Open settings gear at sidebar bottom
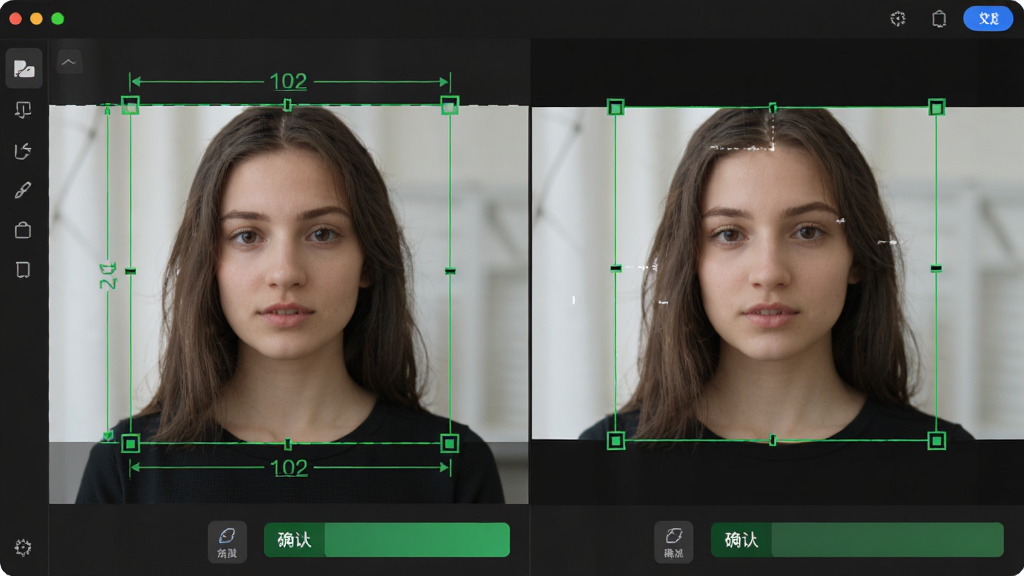The height and width of the screenshot is (576, 1024). tap(23, 547)
